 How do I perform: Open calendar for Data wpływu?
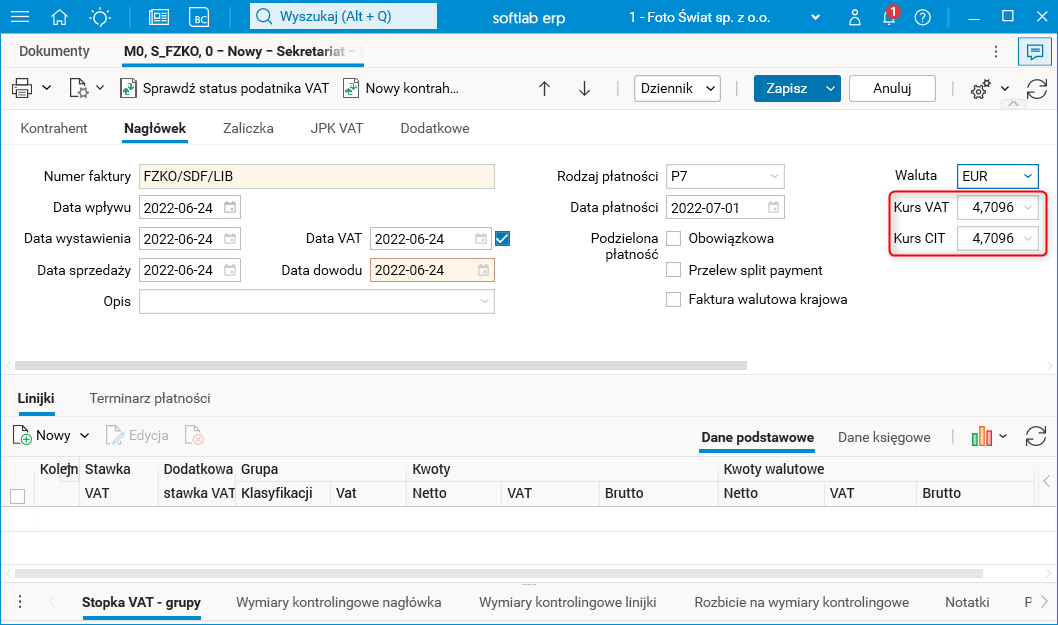[230, 208]
